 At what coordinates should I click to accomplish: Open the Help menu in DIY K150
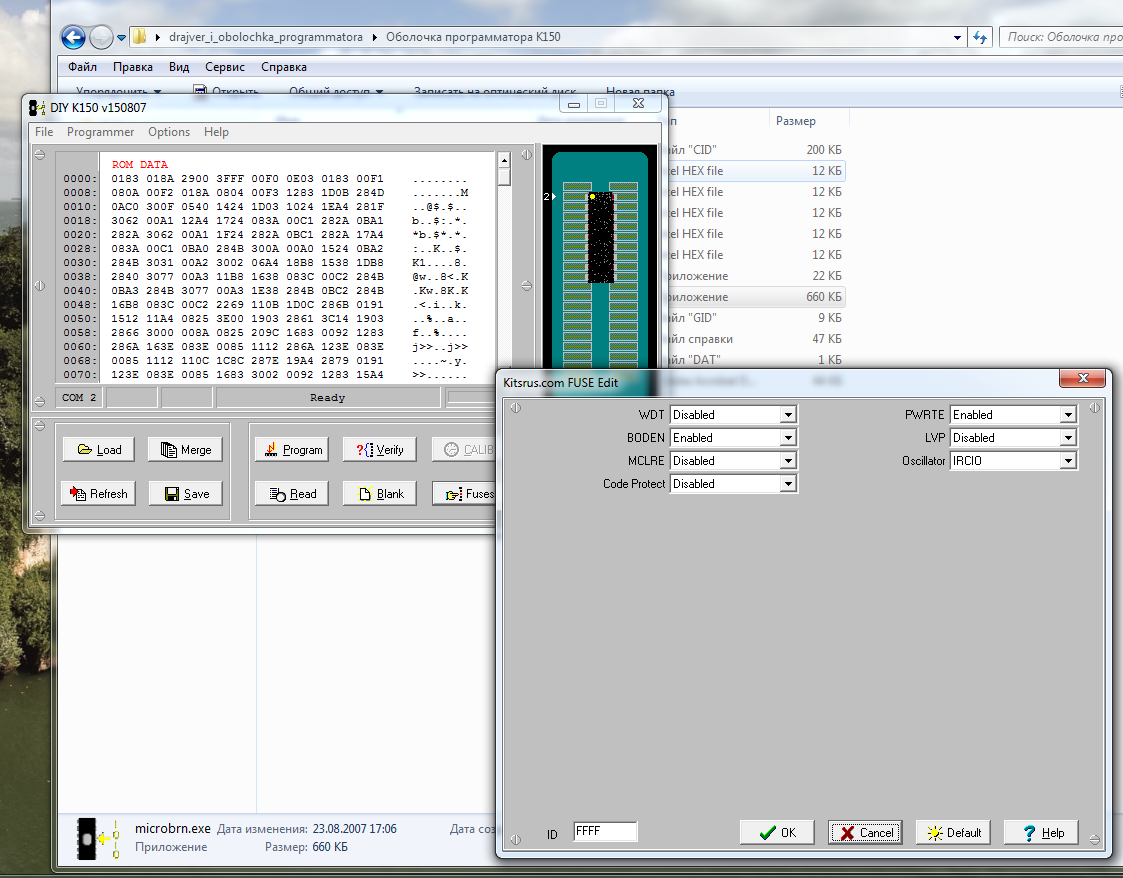click(x=216, y=132)
